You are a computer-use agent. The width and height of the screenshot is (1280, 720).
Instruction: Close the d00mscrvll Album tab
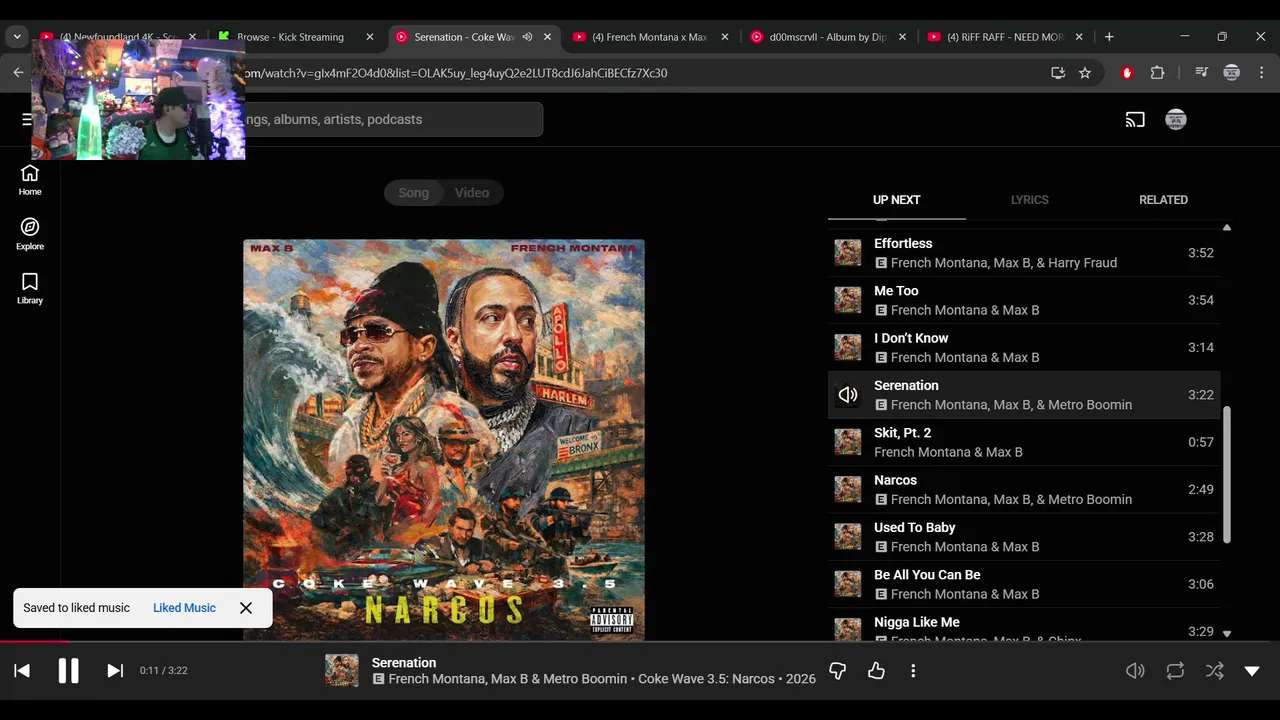point(902,37)
